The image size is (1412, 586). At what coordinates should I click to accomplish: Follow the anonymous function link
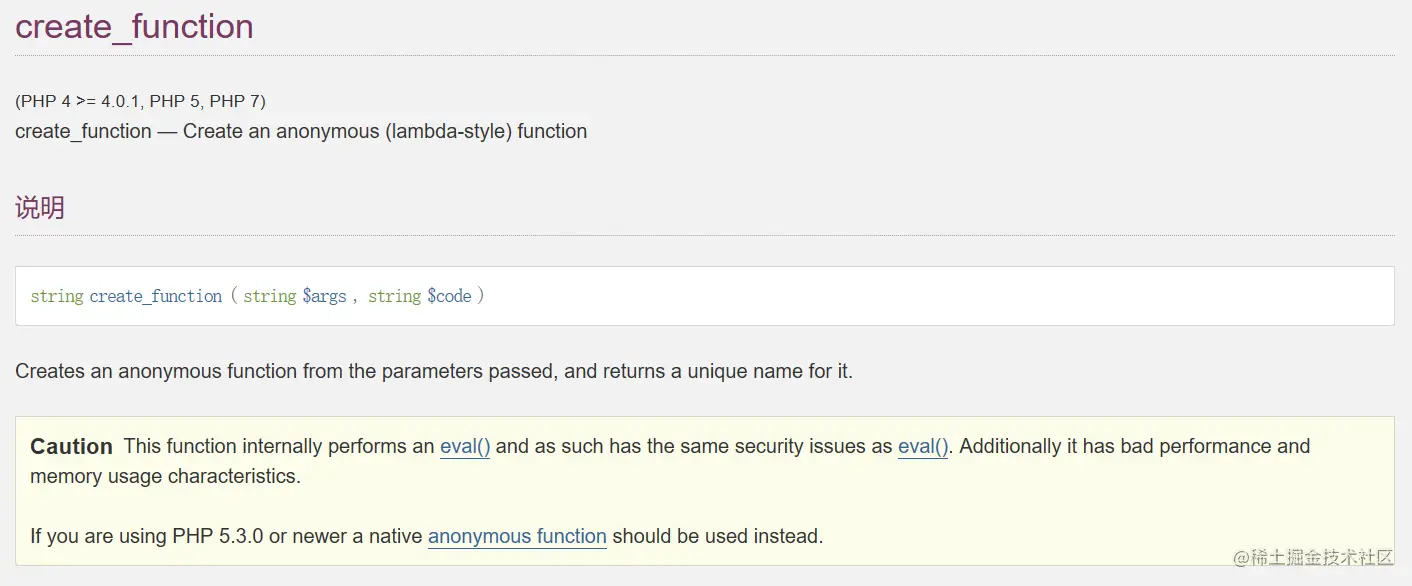(517, 537)
